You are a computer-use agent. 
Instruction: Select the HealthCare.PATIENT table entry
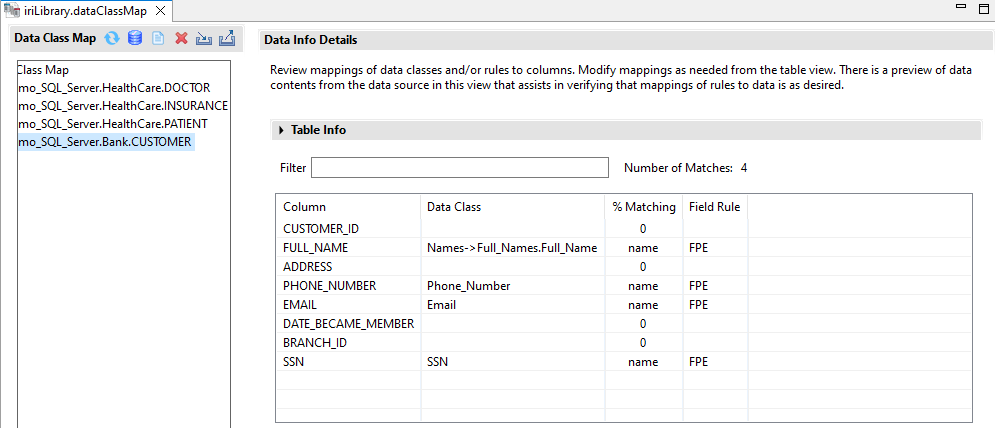(x=112, y=124)
